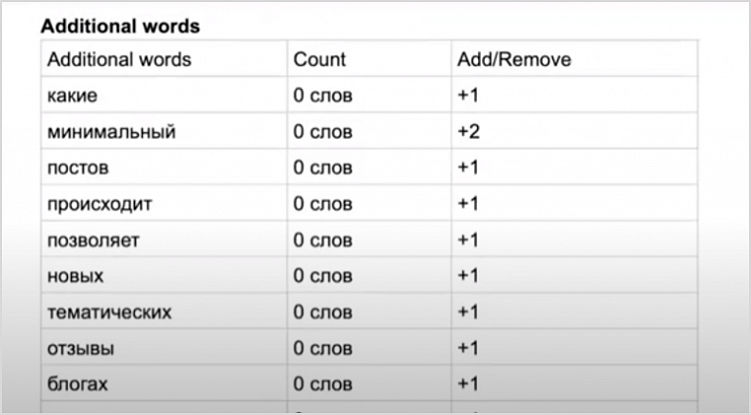751x415 pixels.
Task: Select the word cell "блогах"
Action: pyautogui.click(x=77, y=384)
